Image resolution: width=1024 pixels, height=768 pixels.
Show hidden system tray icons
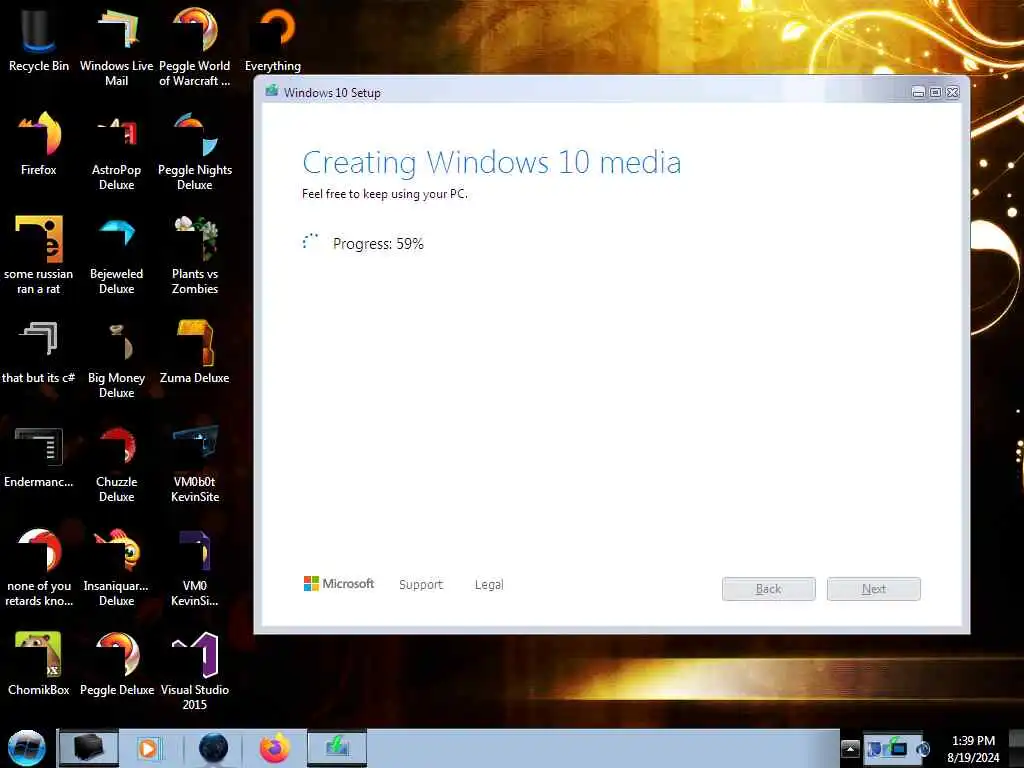[x=850, y=748]
